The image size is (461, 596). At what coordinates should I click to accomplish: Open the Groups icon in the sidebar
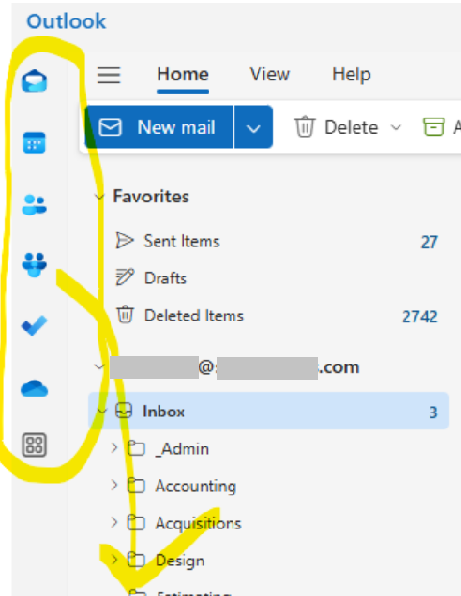pyautogui.click(x=35, y=265)
